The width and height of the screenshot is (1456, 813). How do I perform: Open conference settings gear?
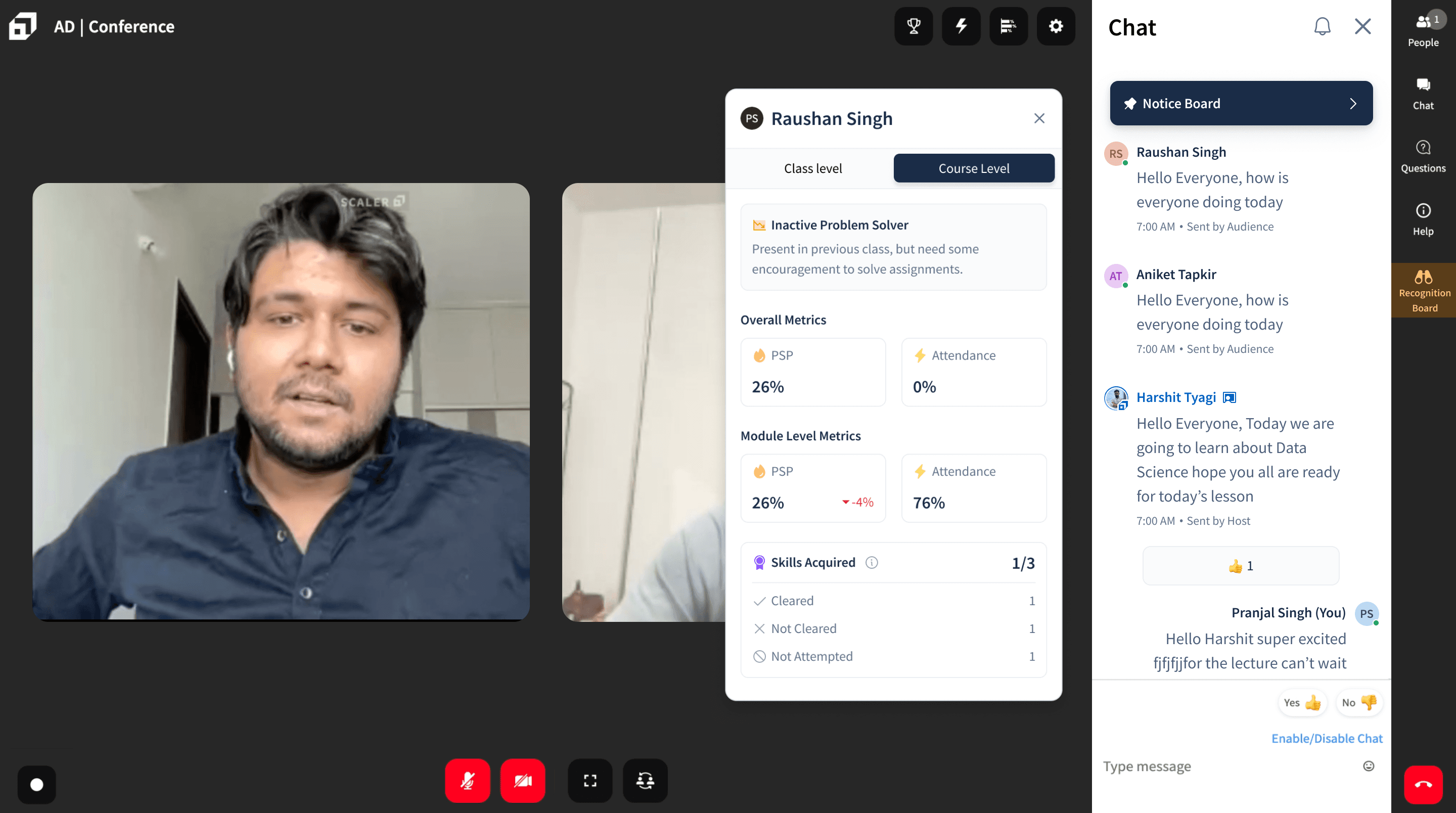1056,27
